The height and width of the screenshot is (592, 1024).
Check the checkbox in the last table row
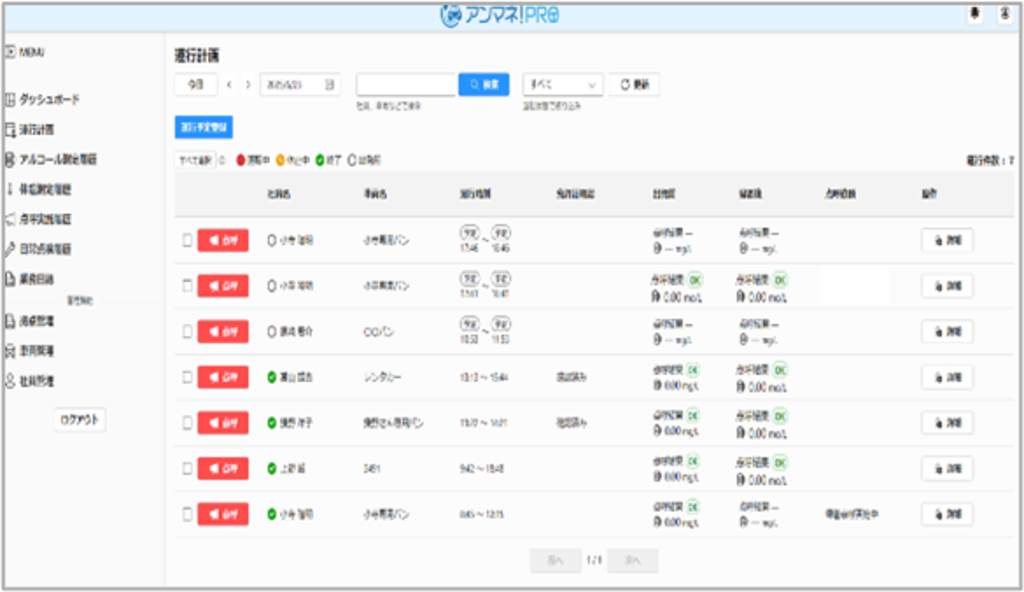click(x=187, y=514)
